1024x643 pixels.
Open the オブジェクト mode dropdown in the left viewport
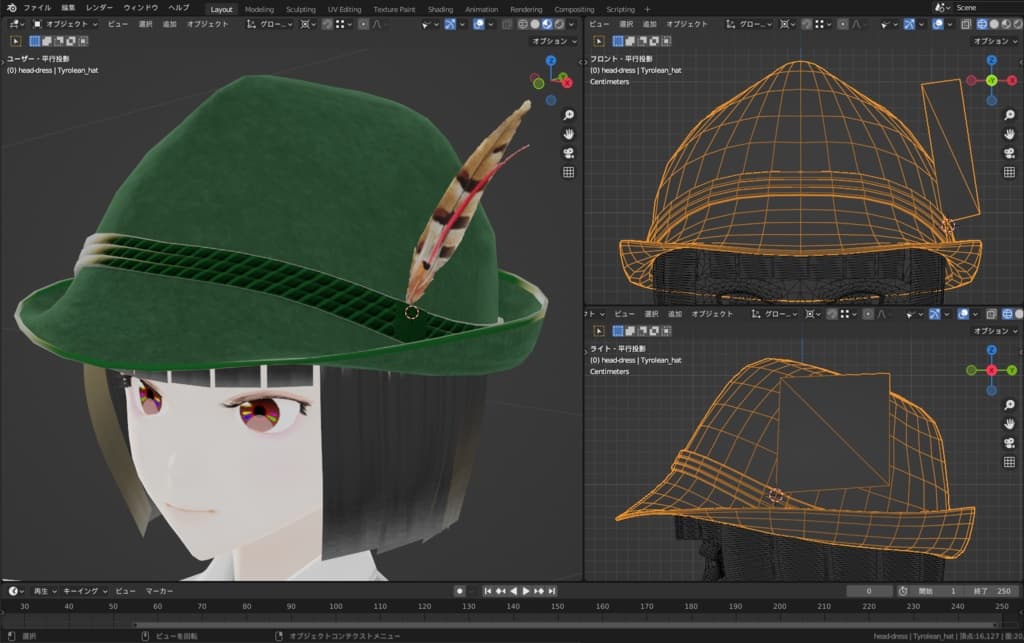(x=65, y=24)
